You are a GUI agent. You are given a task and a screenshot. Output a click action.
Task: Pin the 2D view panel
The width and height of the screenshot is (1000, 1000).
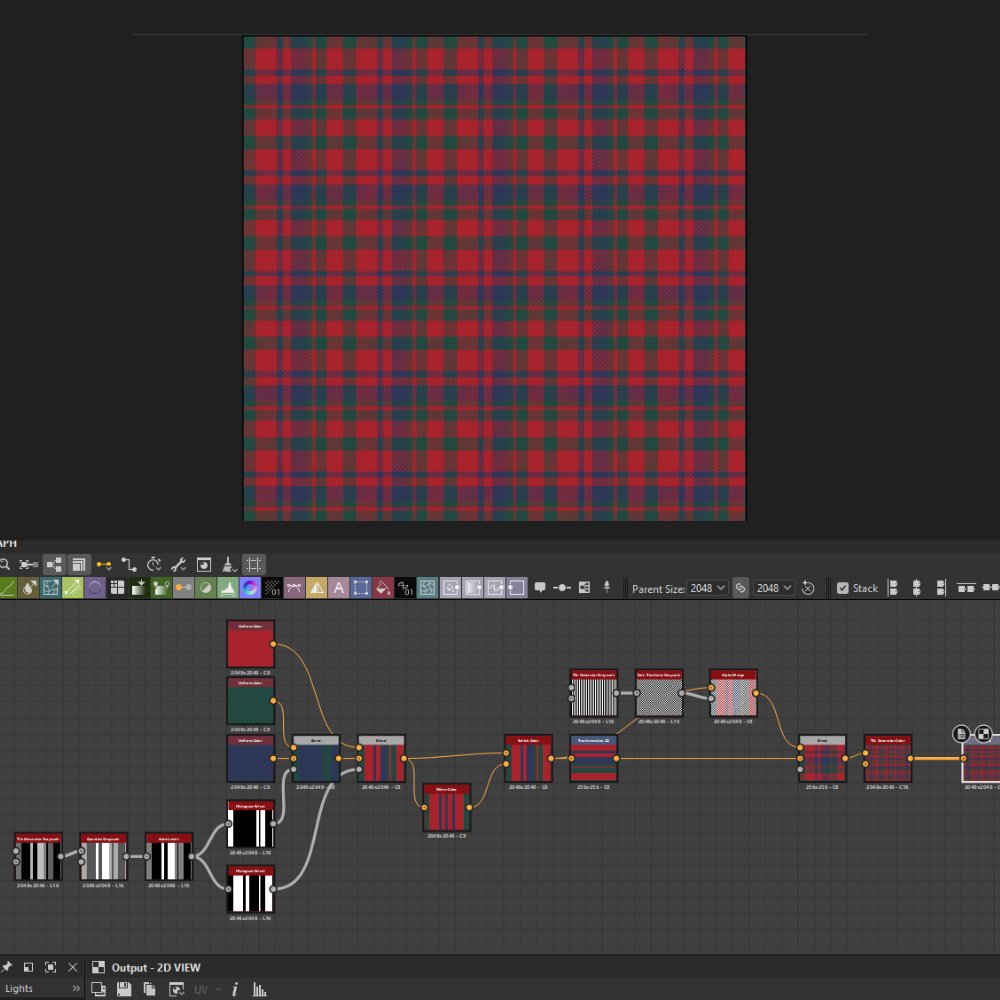[6, 967]
